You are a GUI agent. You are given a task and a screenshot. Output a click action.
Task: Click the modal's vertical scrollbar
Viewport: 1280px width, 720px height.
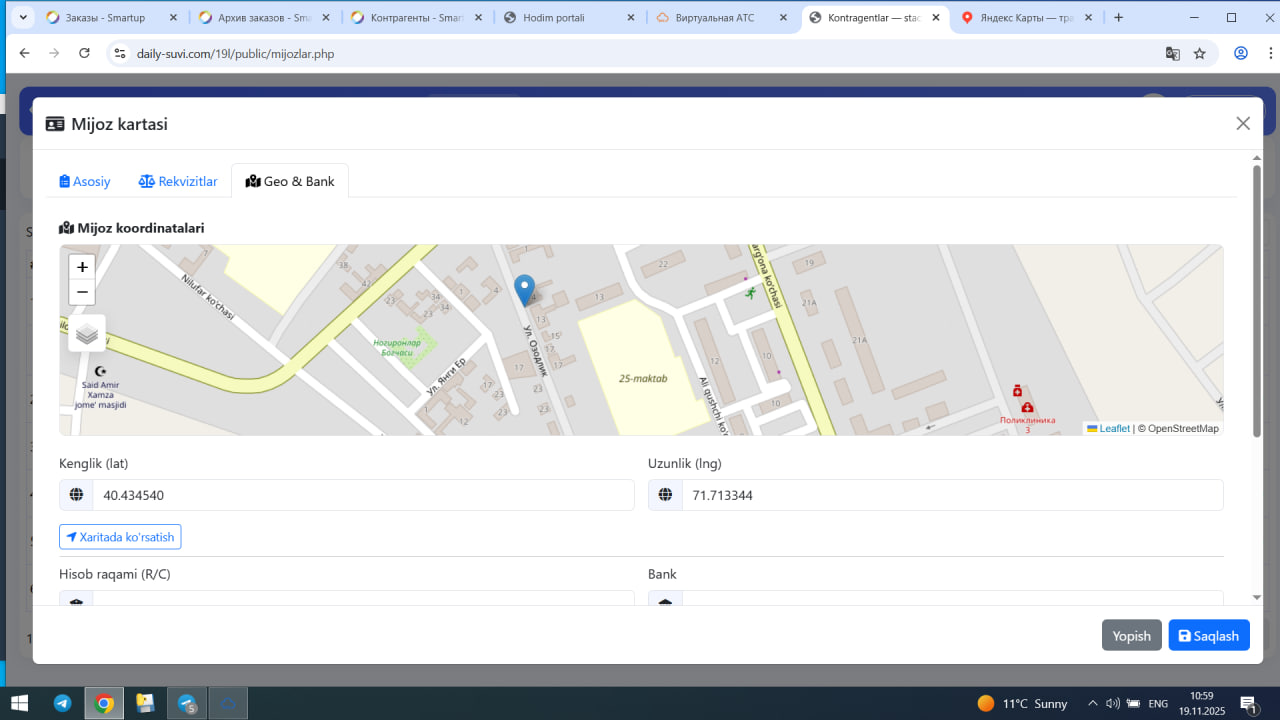[x=1256, y=300]
